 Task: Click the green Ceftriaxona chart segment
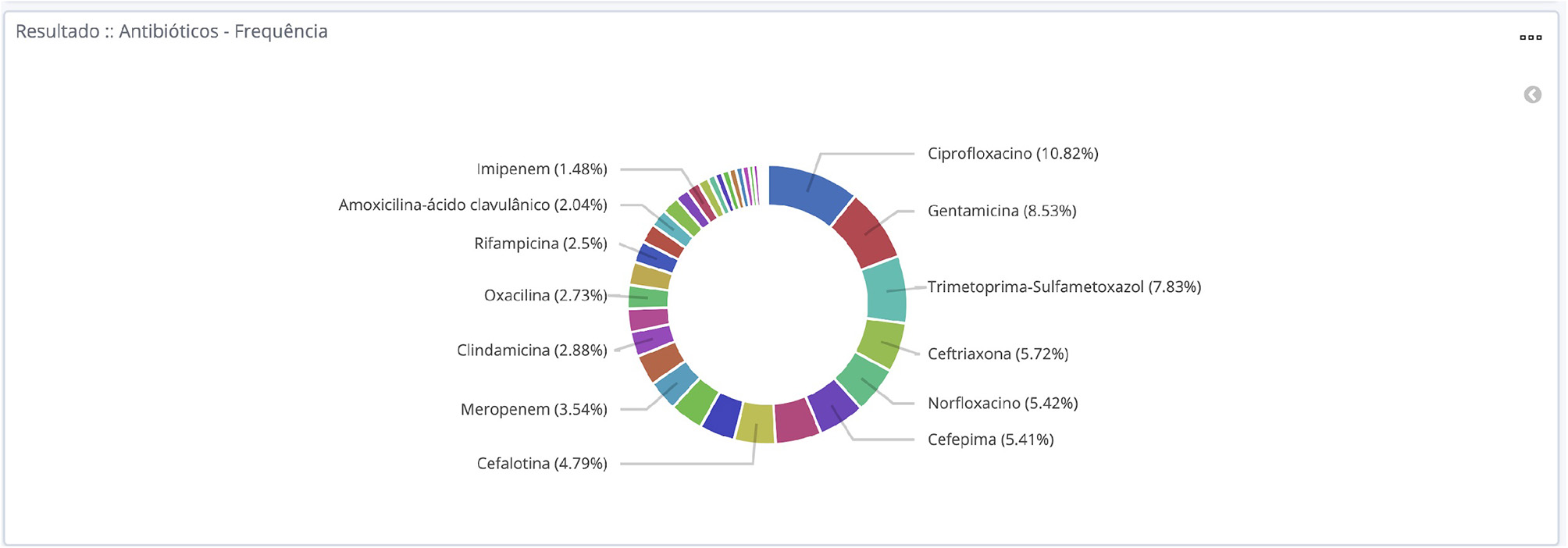(x=881, y=343)
